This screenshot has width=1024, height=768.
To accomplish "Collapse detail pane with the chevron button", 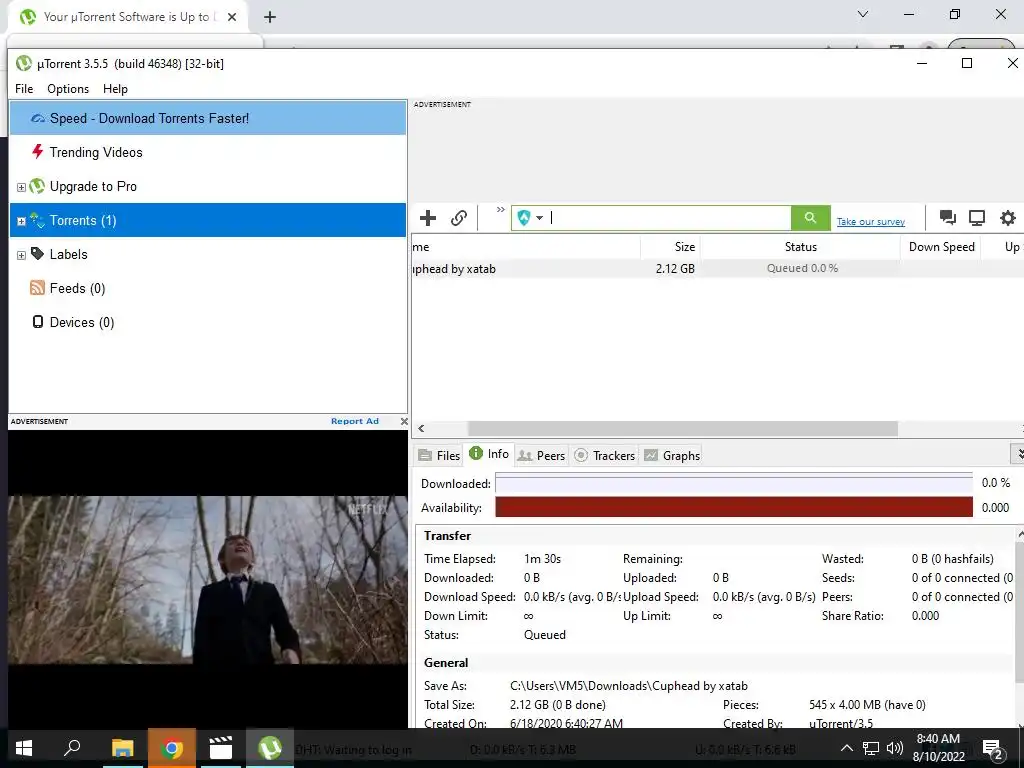I will 1018,453.
